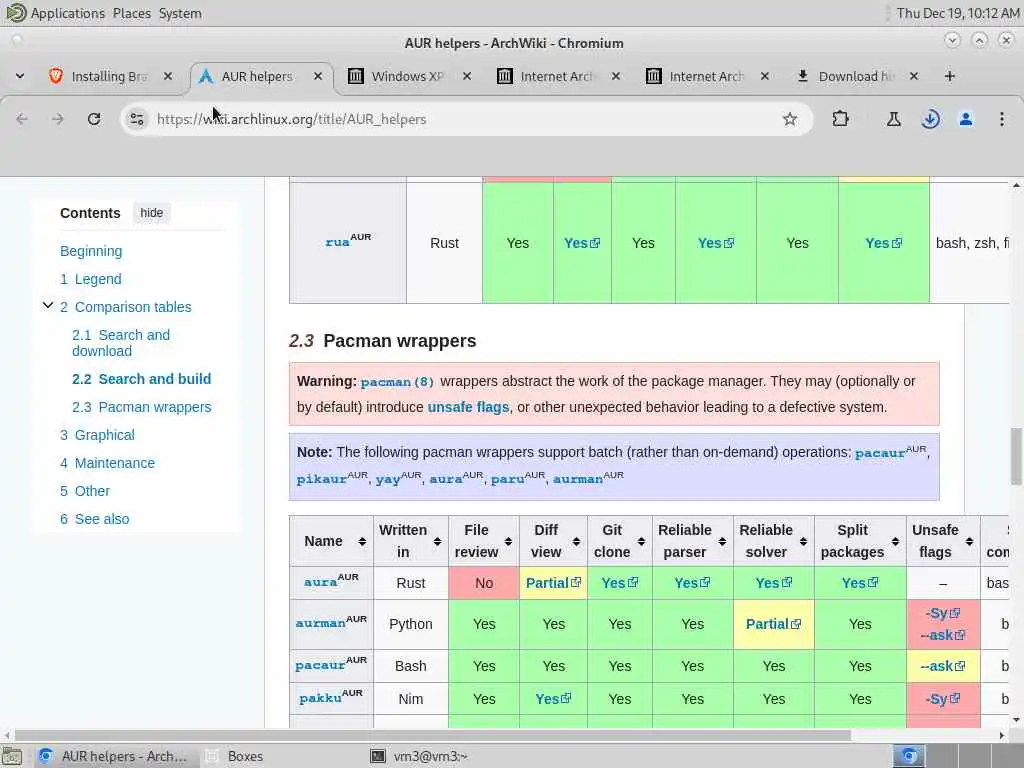Image resolution: width=1024 pixels, height=768 pixels.
Task: Reload the AUR helpers page
Action: (x=94, y=119)
